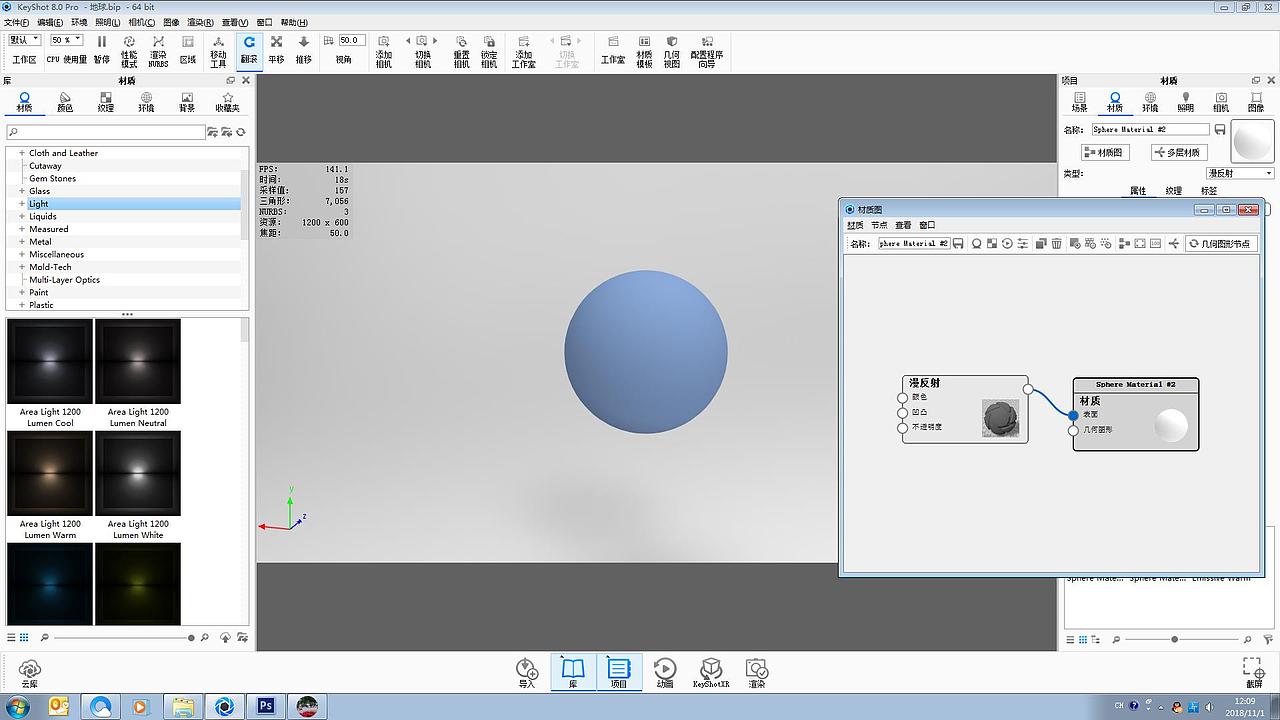Open Cloud Library (云库)
Image resolution: width=1280 pixels, height=720 pixels.
click(x=29, y=674)
